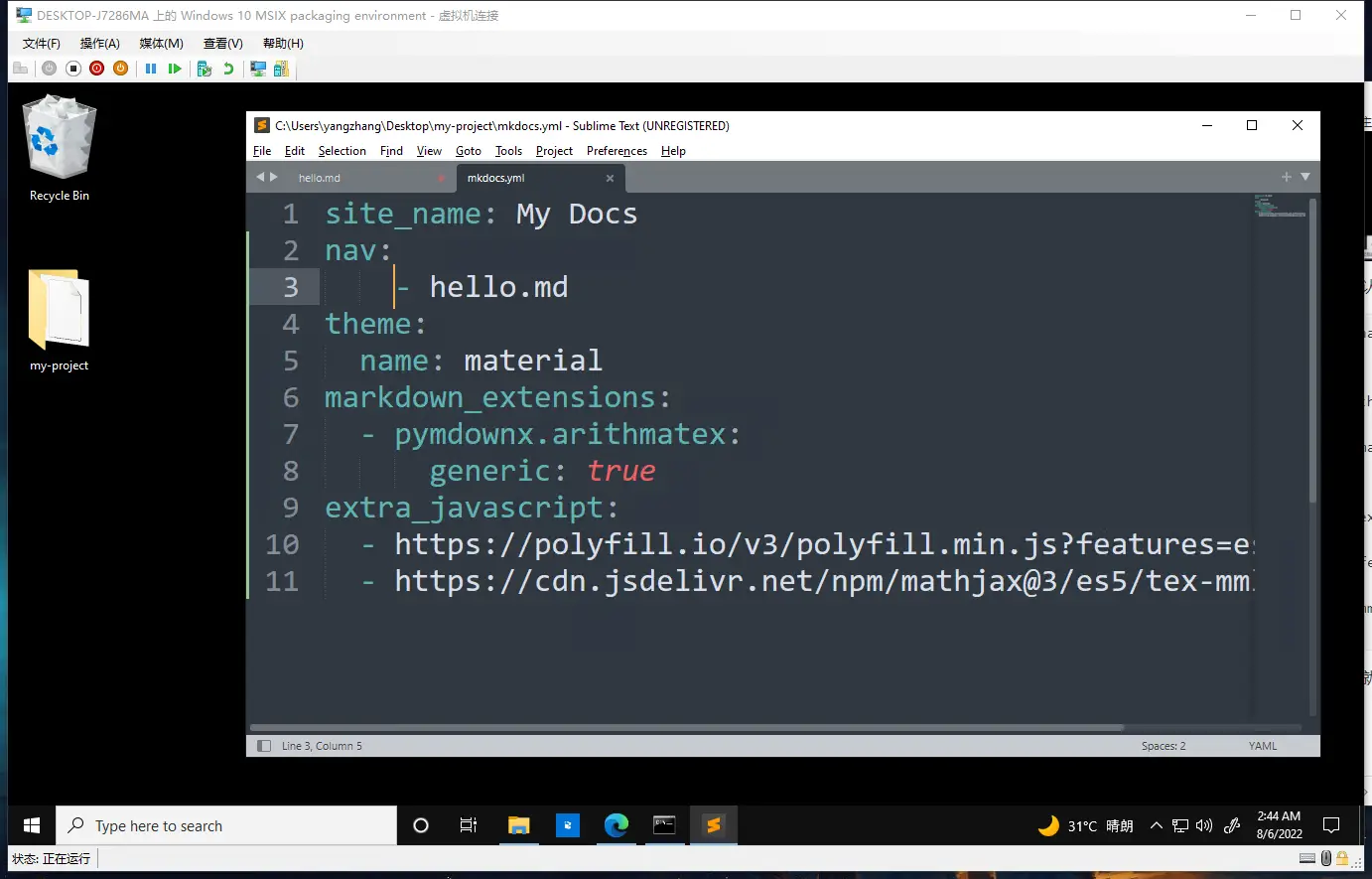The height and width of the screenshot is (879, 1372).
Task: Open the Spaces: 2 indentation menu
Action: tap(1163, 746)
